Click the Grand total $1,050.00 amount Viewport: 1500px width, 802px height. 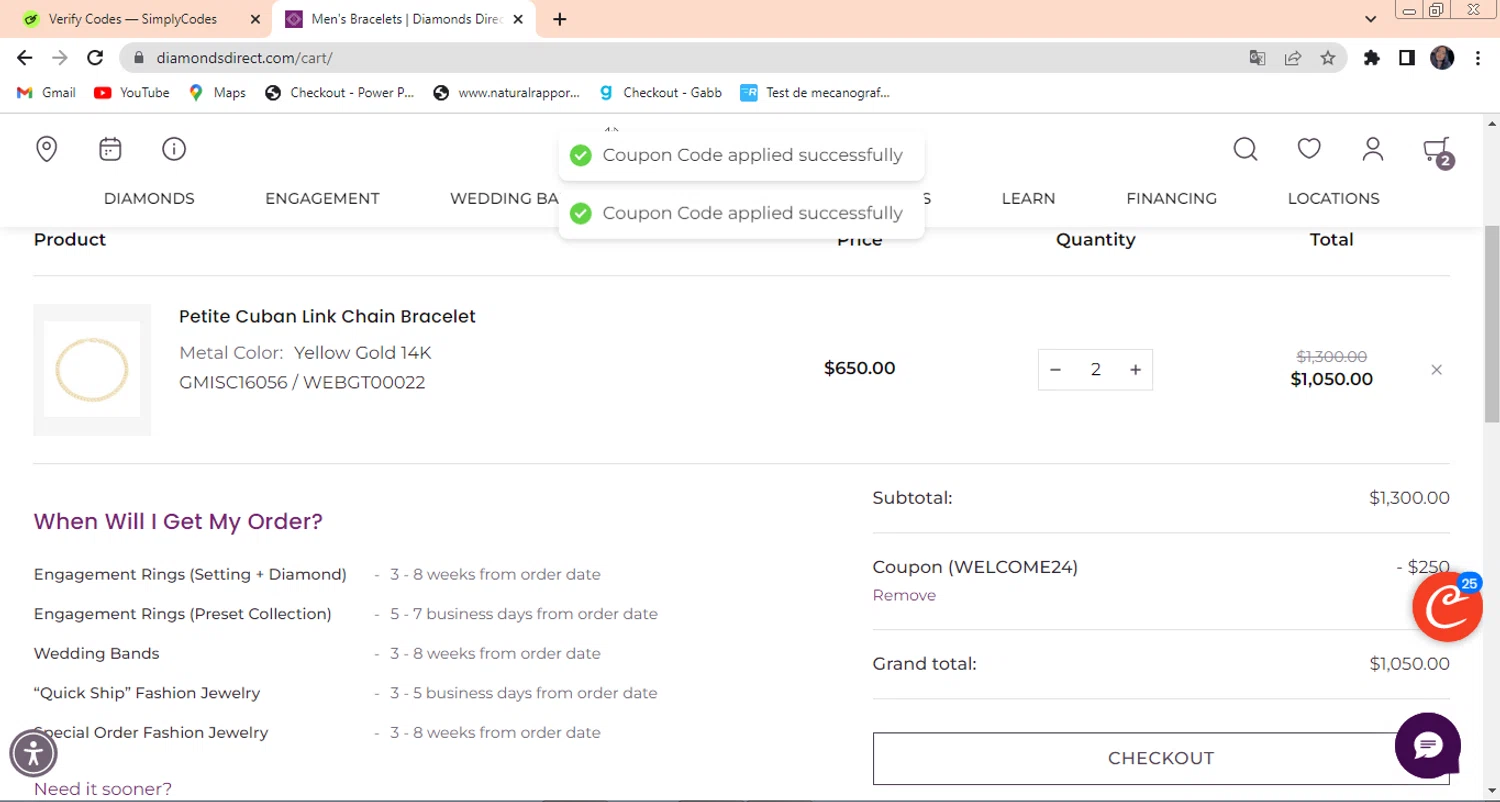click(1409, 664)
